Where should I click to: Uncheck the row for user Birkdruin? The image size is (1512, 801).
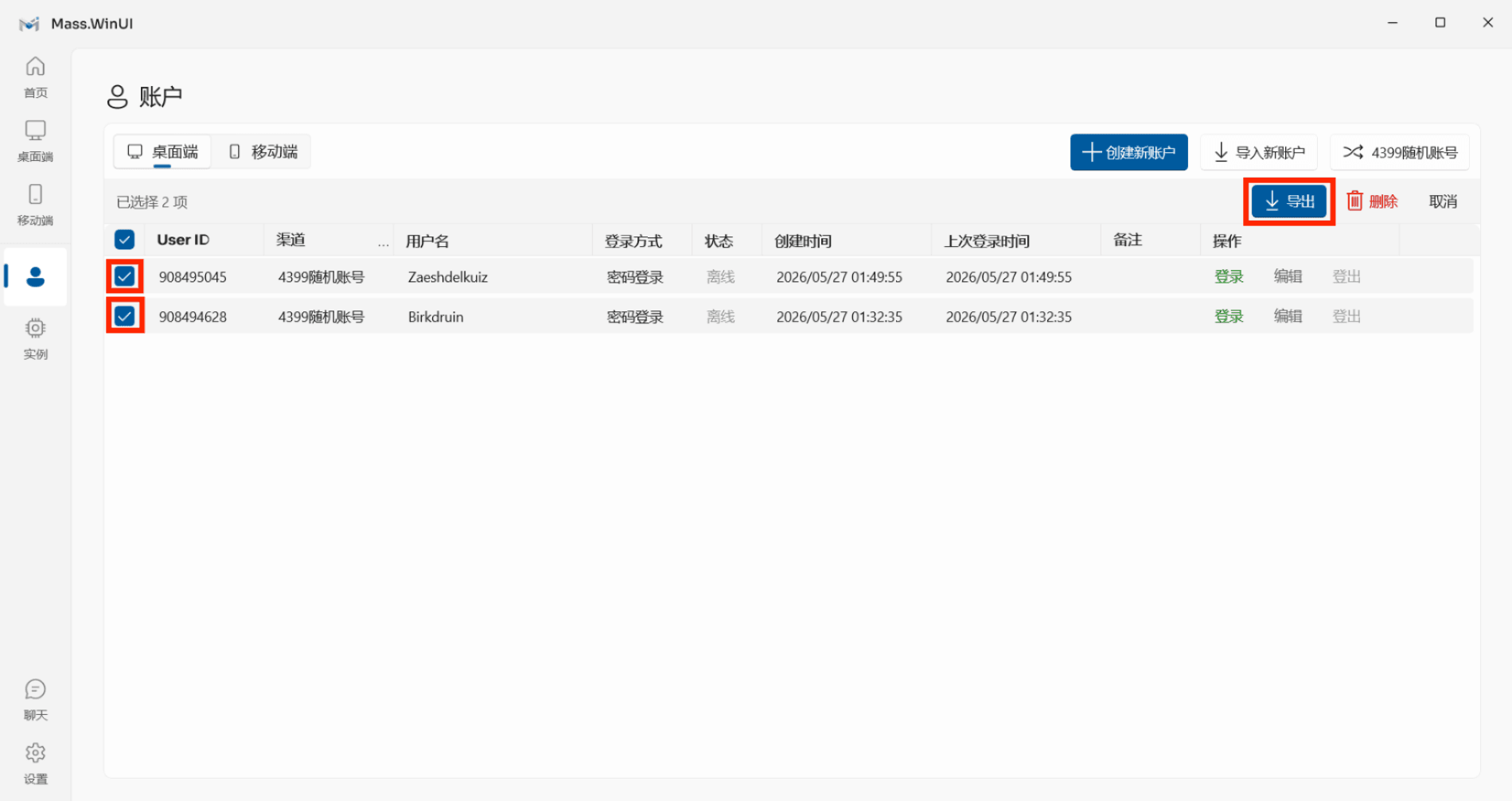click(x=125, y=316)
